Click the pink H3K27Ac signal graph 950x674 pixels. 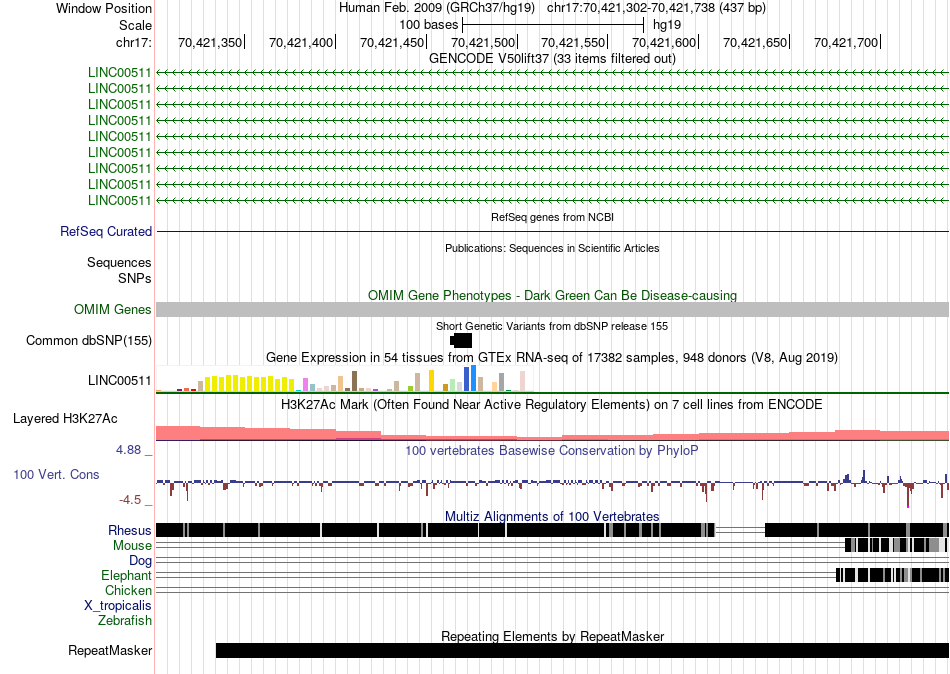click(x=553, y=433)
